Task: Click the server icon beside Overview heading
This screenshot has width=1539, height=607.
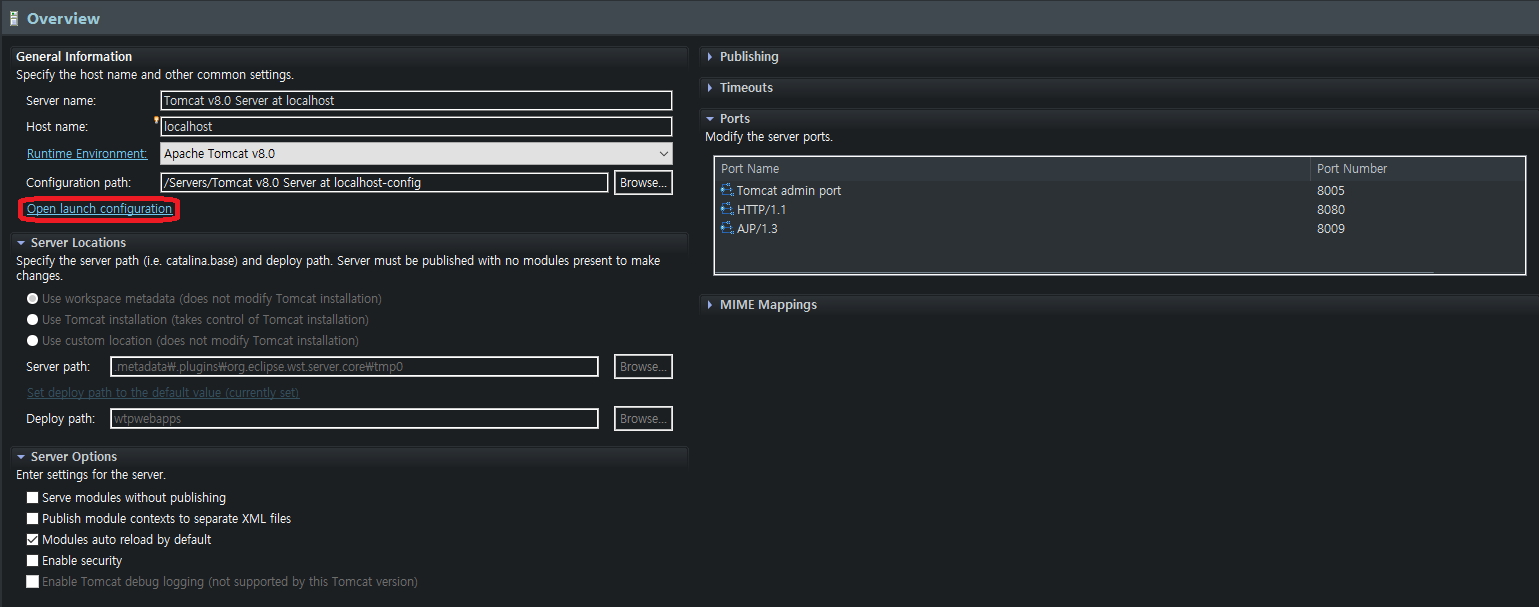Action: click(x=15, y=18)
